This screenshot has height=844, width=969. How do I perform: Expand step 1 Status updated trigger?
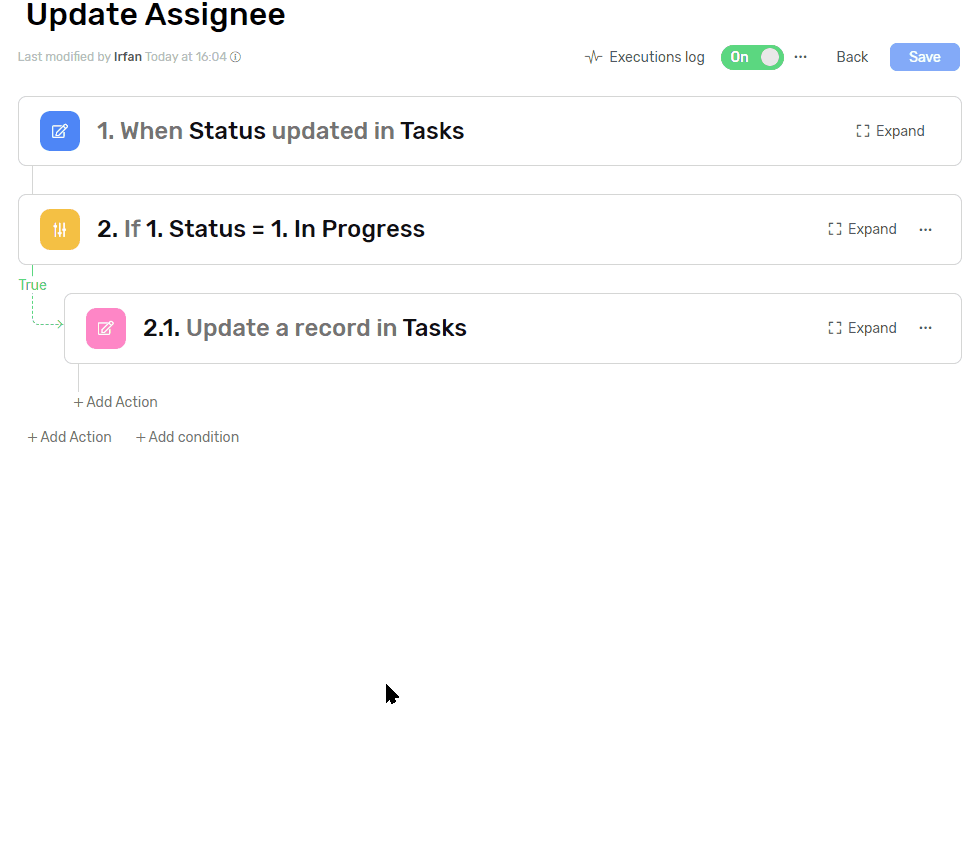(x=890, y=131)
